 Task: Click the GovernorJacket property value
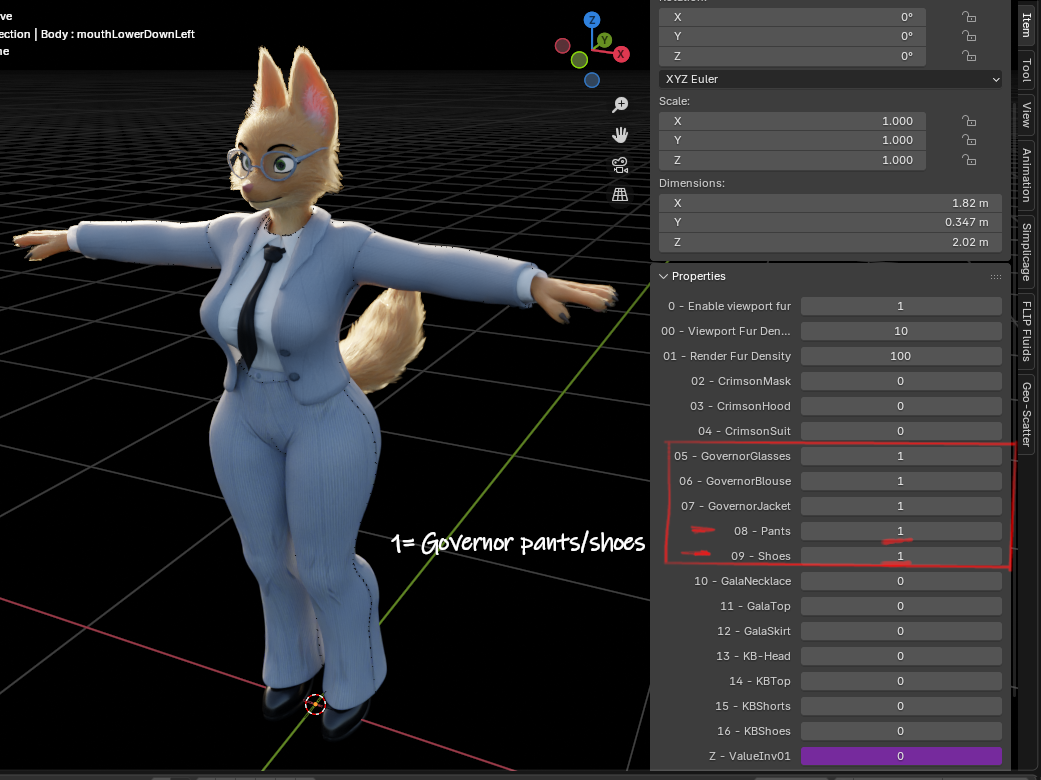click(x=901, y=506)
